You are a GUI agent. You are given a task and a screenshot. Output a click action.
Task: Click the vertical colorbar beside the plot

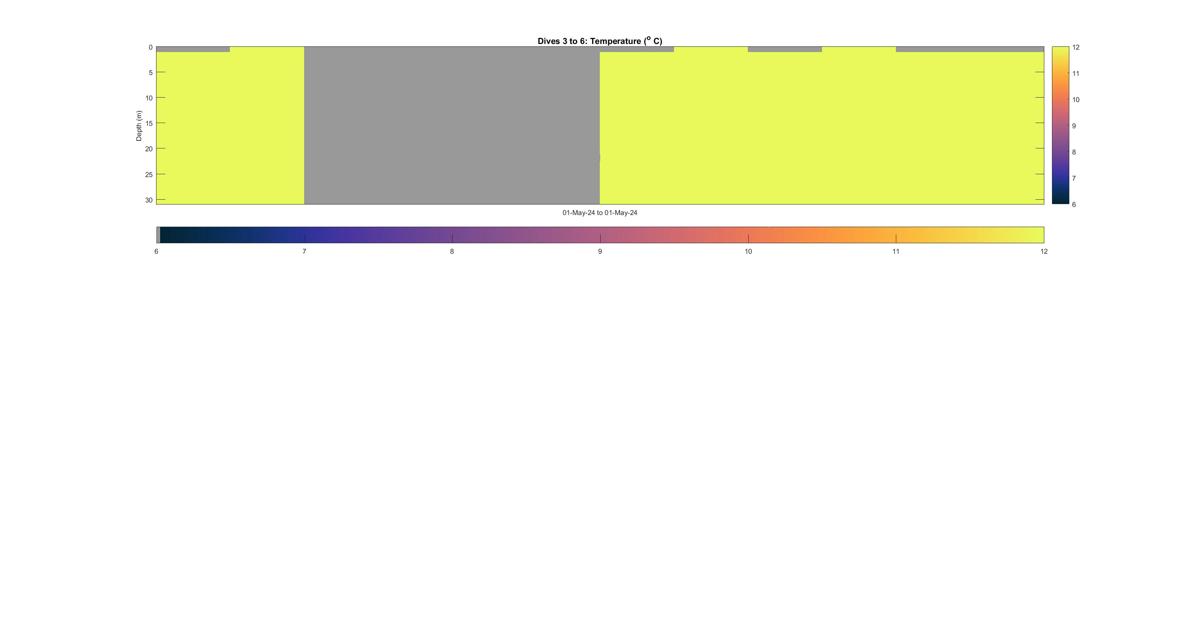tap(1060, 125)
